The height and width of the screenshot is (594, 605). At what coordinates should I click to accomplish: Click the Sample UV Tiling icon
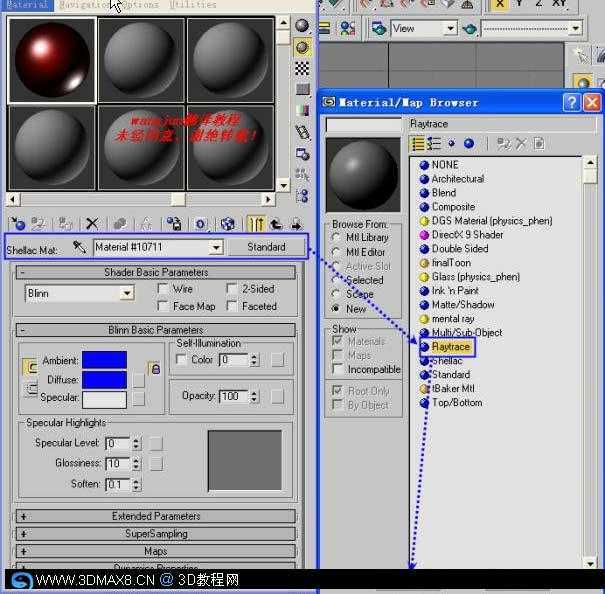pyautogui.click(x=302, y=90)
